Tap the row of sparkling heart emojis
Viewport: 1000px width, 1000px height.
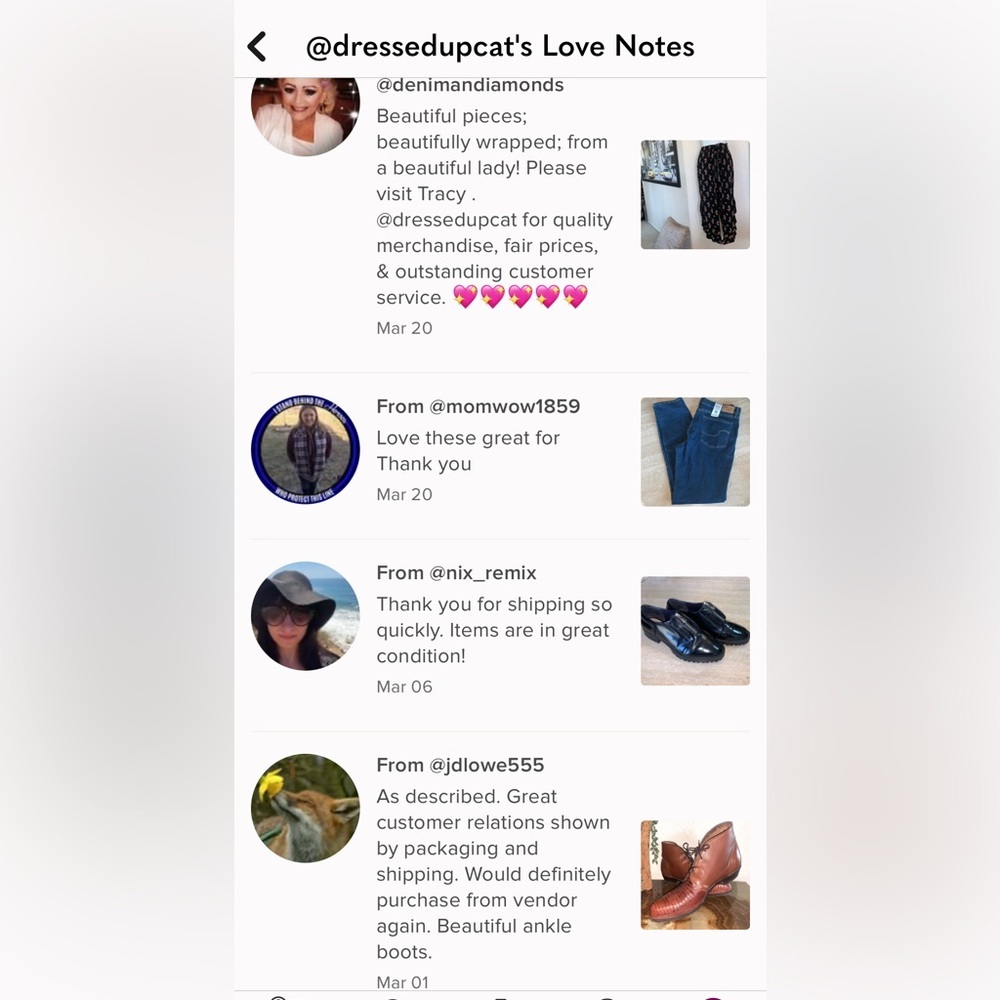coord(520,297)
